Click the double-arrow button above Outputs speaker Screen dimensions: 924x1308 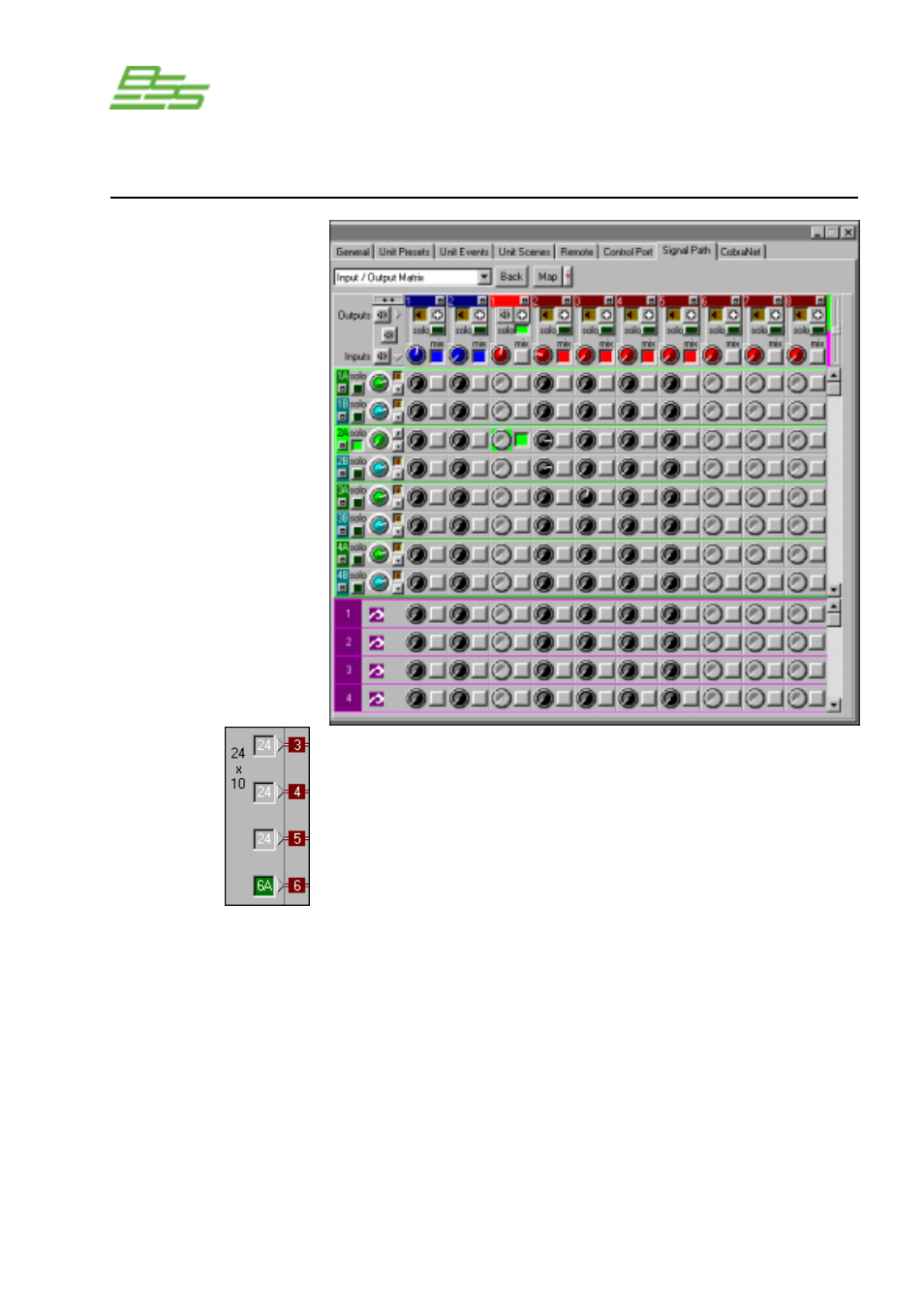(388, 300)
